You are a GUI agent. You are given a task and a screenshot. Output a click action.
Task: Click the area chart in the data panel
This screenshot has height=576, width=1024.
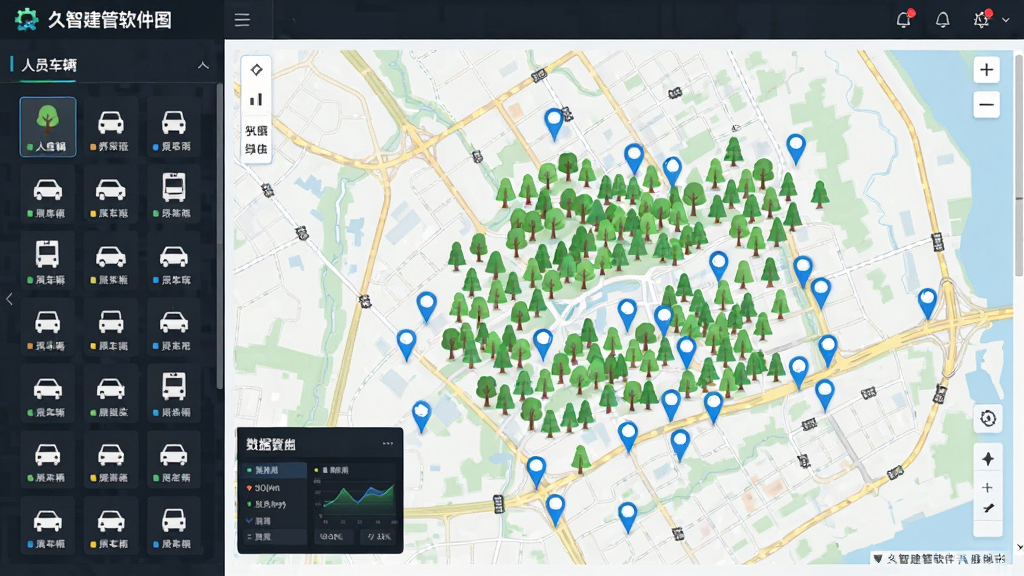pos(358,500)
